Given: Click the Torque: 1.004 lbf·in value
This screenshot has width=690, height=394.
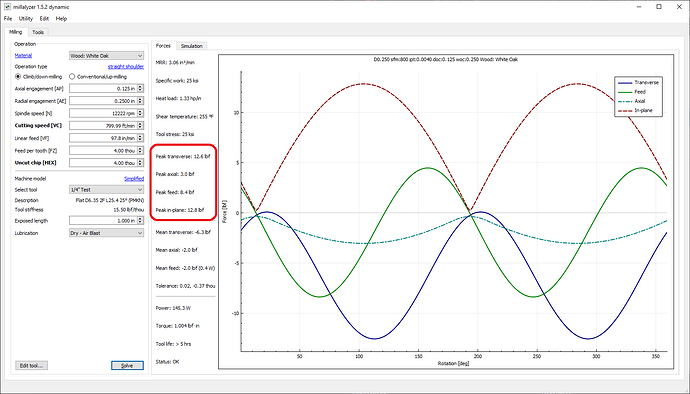Looking at the screenshot, I should 178,326.
